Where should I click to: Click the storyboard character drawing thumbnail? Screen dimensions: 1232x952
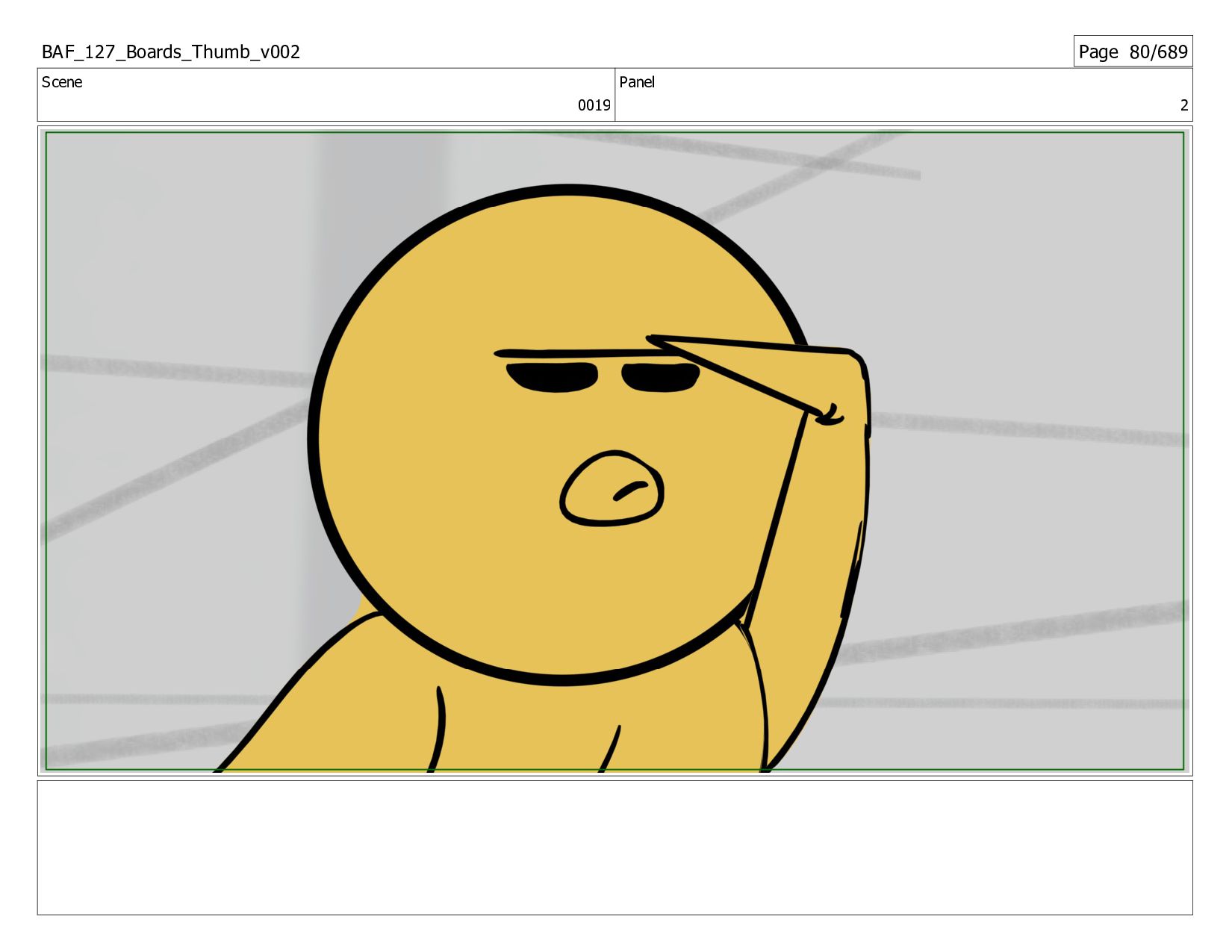pos(615,451)
